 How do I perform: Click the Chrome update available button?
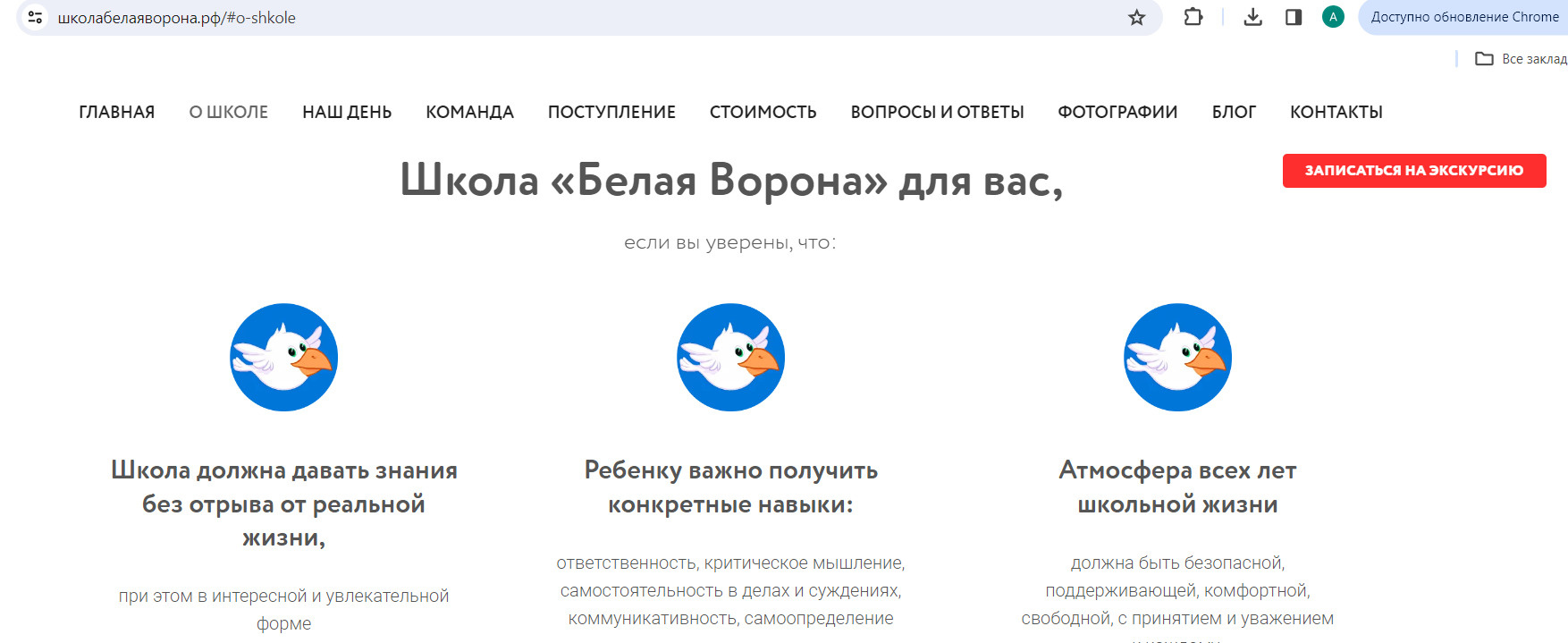point(1464,17)
